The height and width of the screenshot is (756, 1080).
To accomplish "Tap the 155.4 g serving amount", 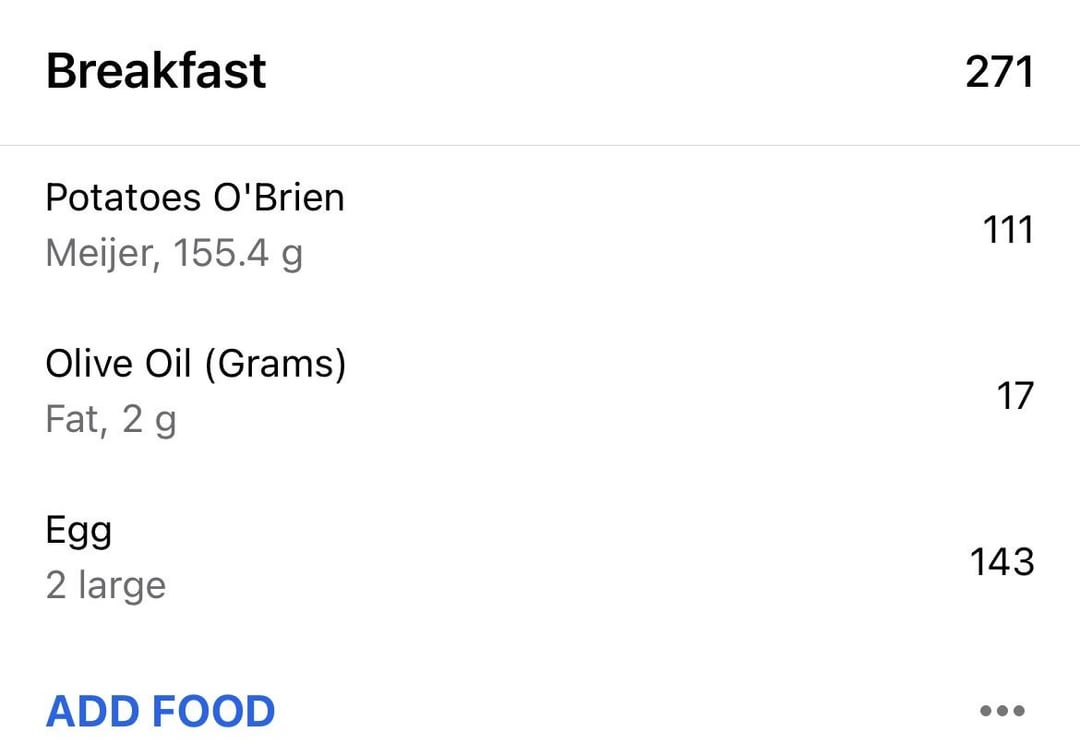I will point(238,253).
